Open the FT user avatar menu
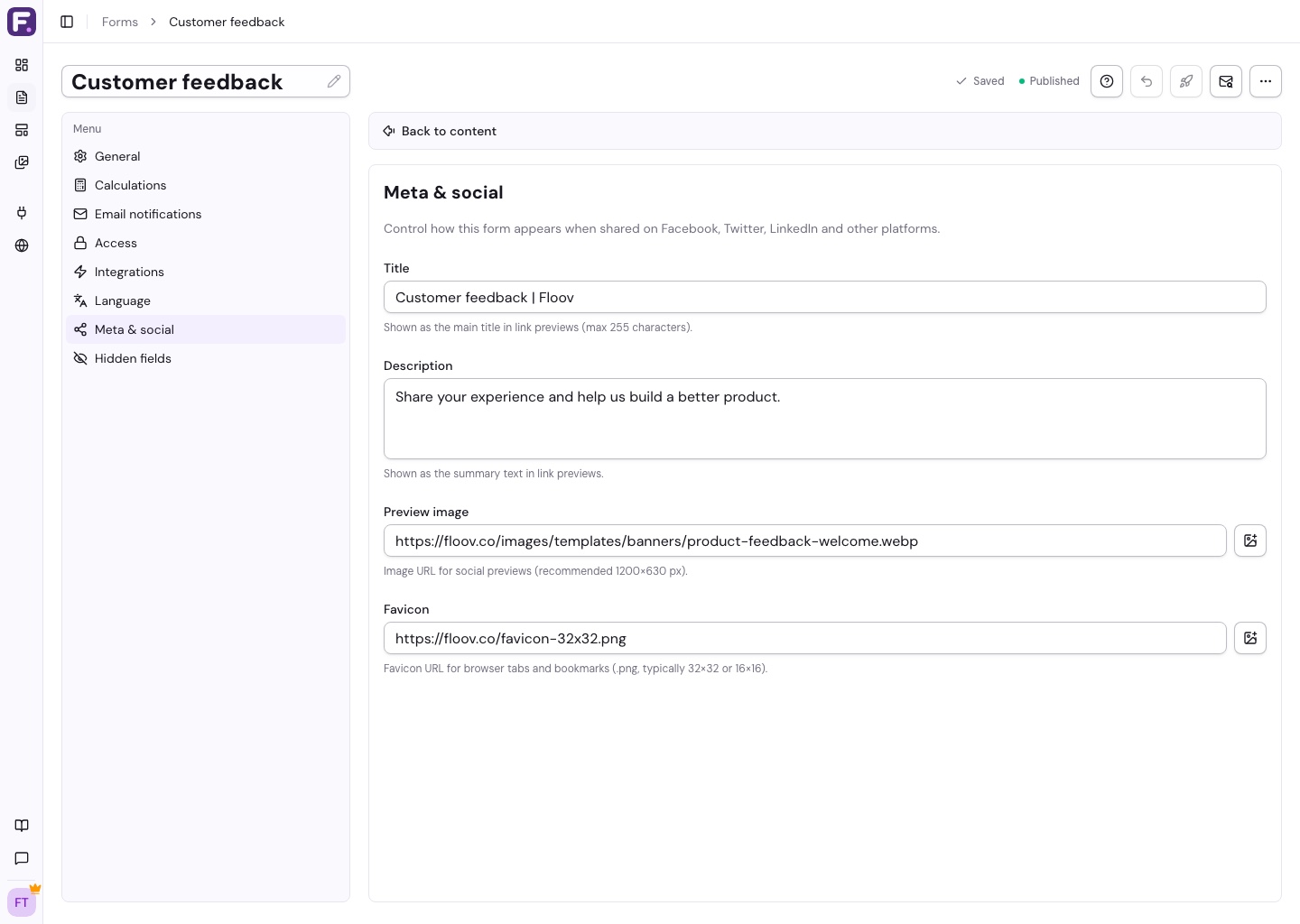 [x=22, y=902]
